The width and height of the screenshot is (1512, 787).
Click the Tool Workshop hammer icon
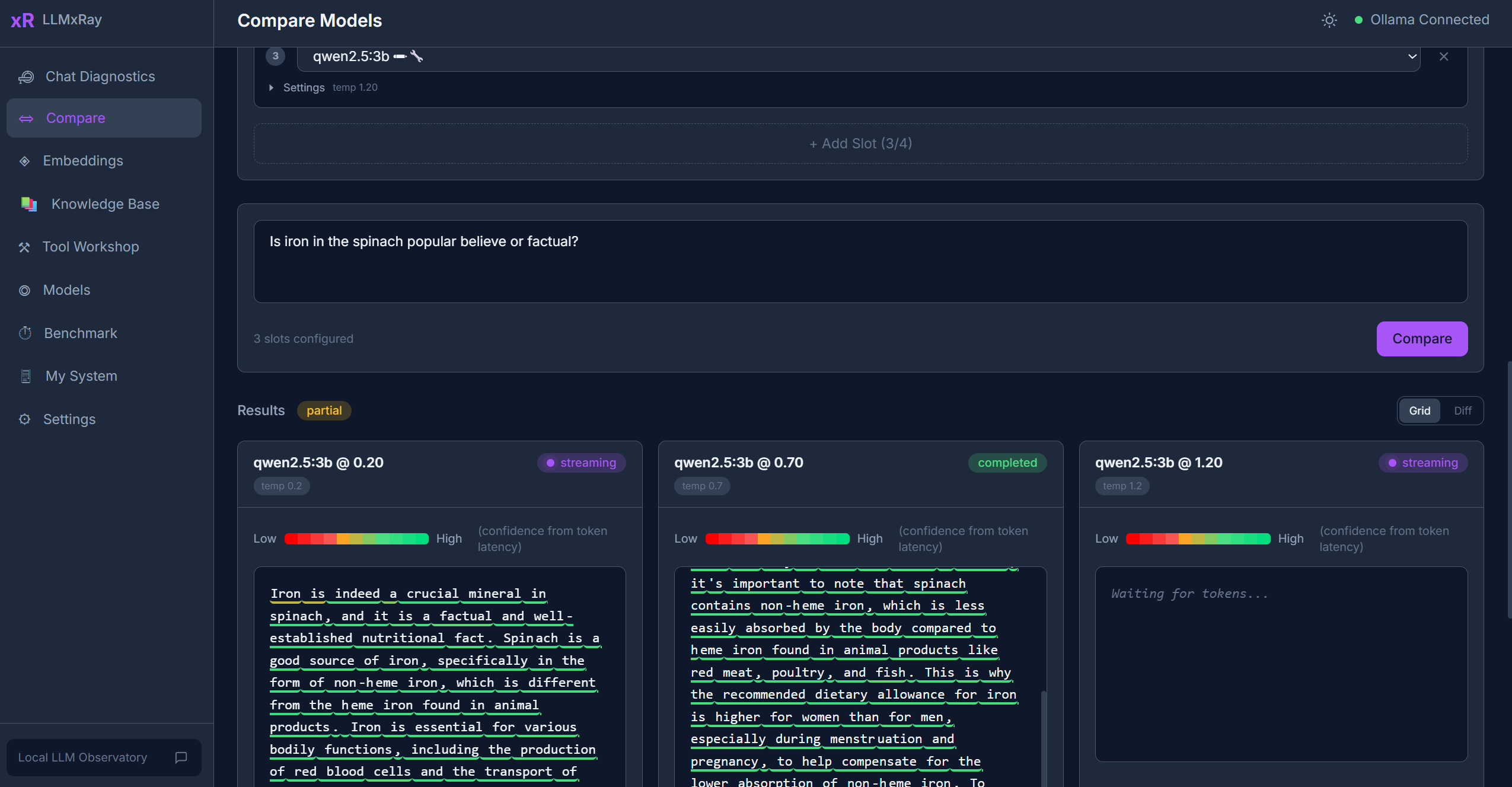coord(24,247)
